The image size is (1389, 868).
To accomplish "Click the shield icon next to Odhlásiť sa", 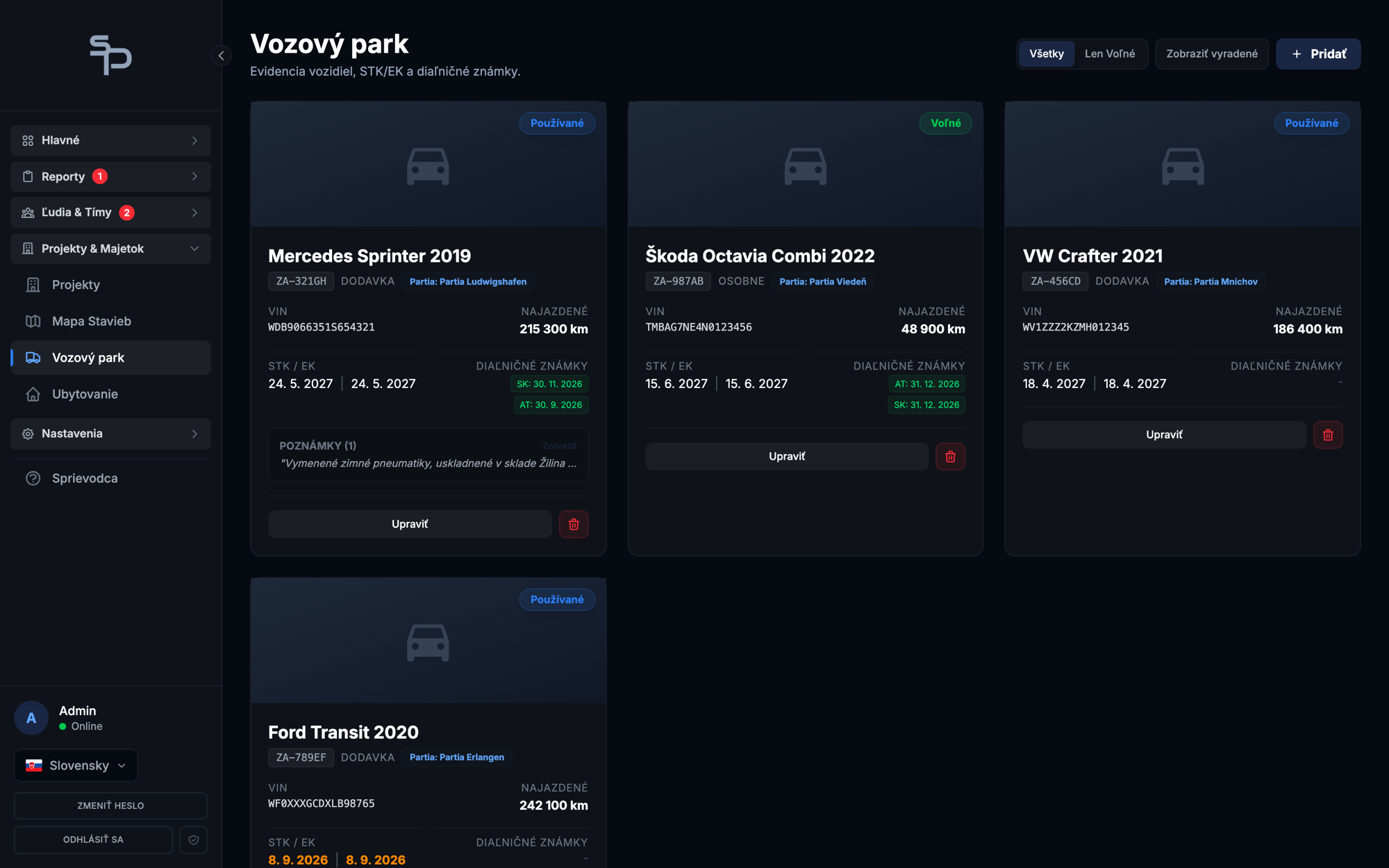I will [194, 840].
